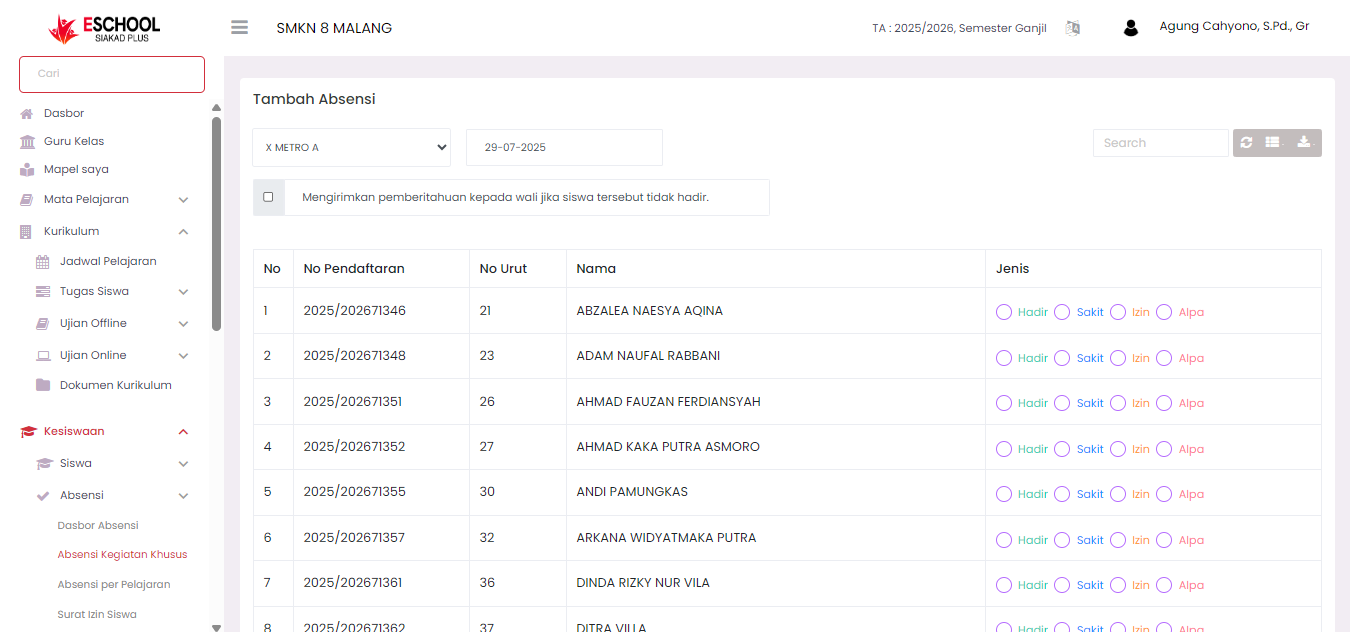The image size is (1350, 632).
Task: Refresh the attendance table
Action: pyautogui.click(x=1246, y=143)
